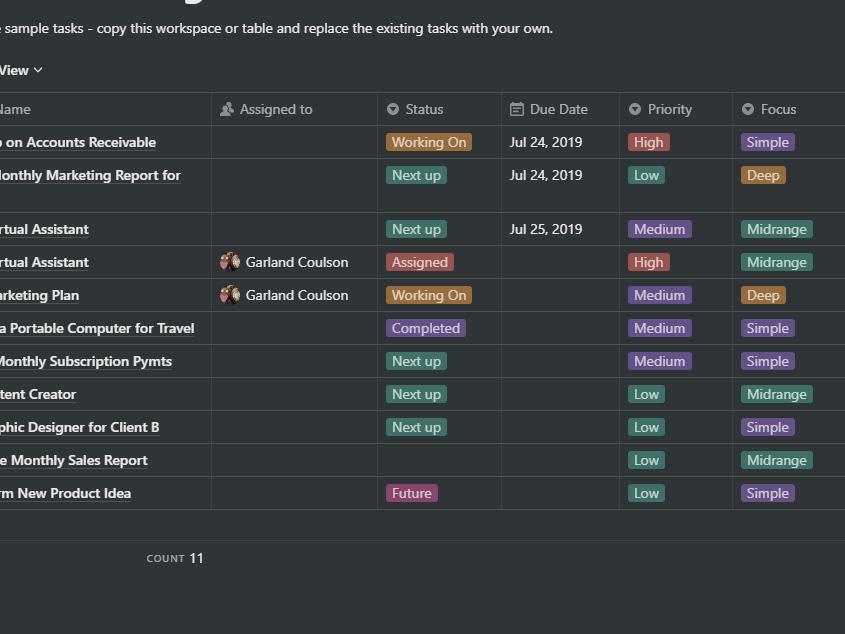Image resolution: width=845 pixels, height=634 pixels.
Task: Click the Name column header
Action: (15, 109)
